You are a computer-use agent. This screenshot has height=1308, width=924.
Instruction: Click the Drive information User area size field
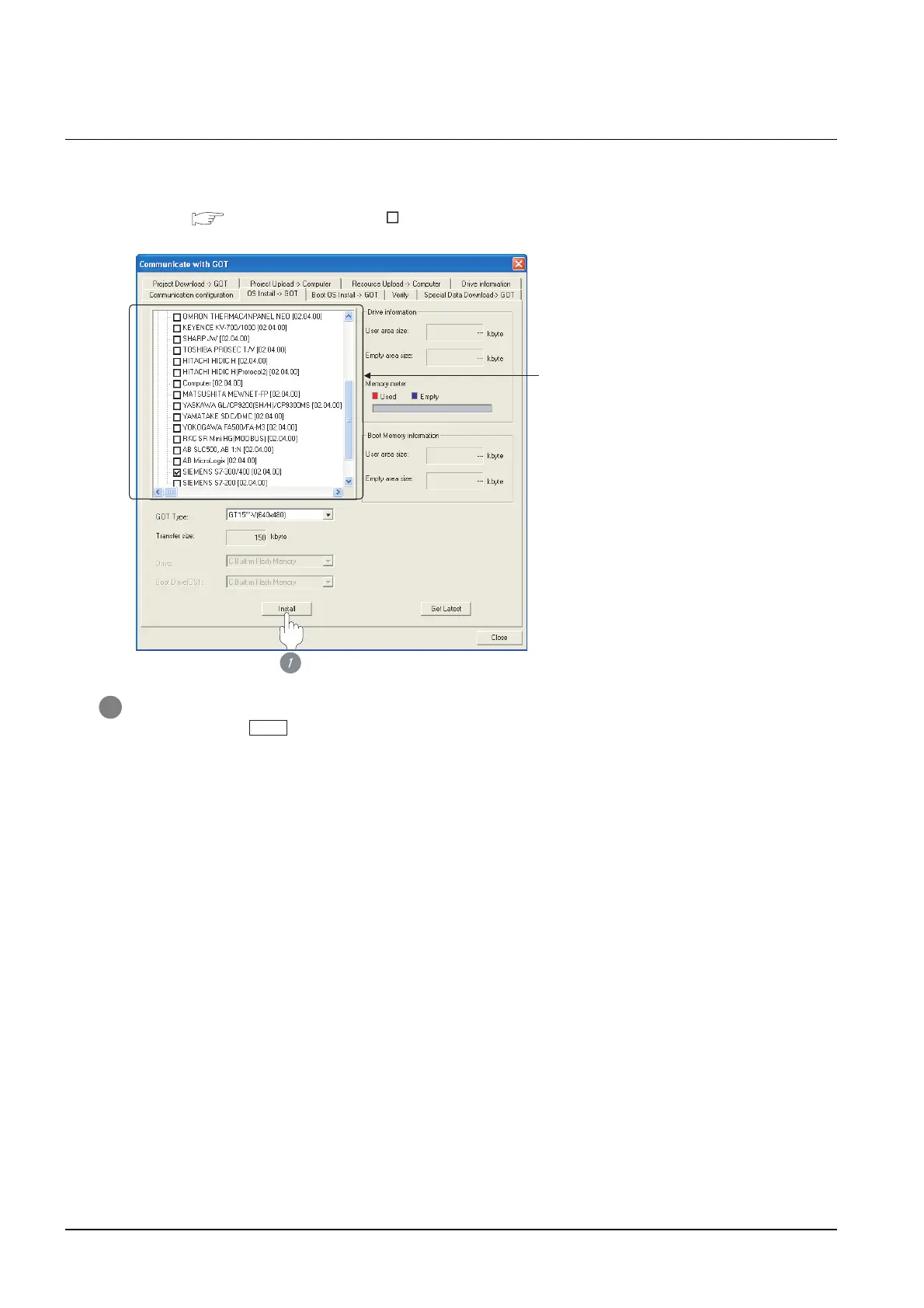[x=455, y=332]
